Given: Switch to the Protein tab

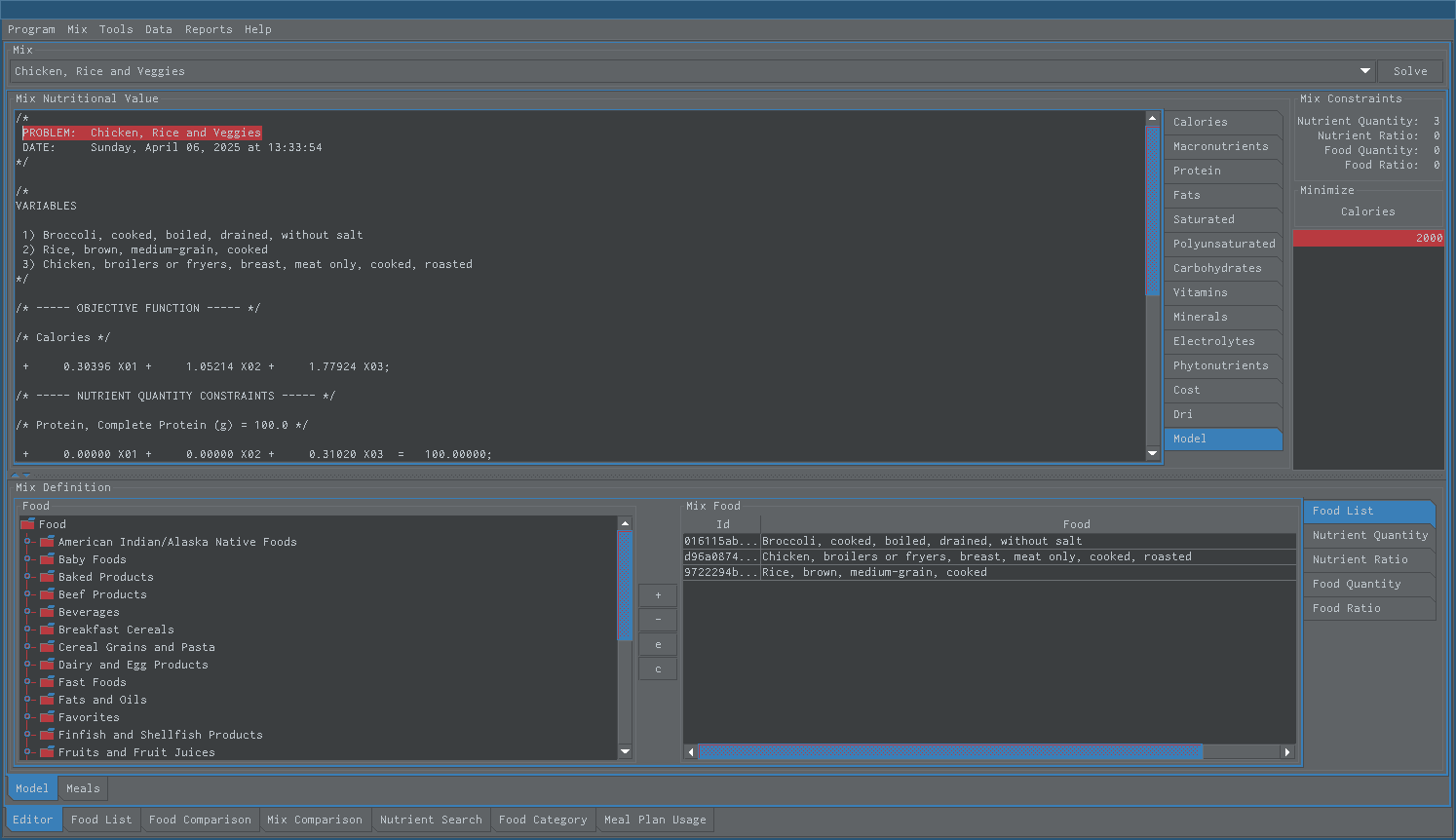Looking at the screenshot, I should pos(1223,171).
